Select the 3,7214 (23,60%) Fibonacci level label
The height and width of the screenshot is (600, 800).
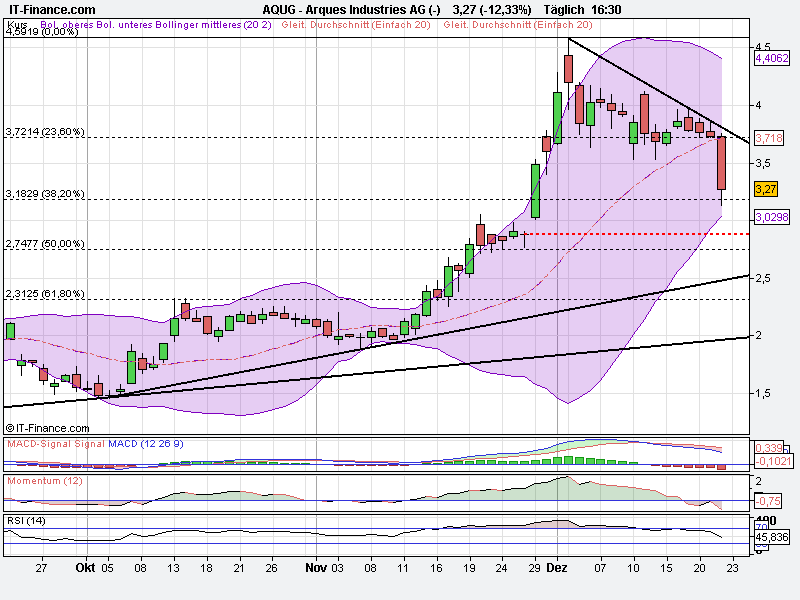(x=45, y=131)
